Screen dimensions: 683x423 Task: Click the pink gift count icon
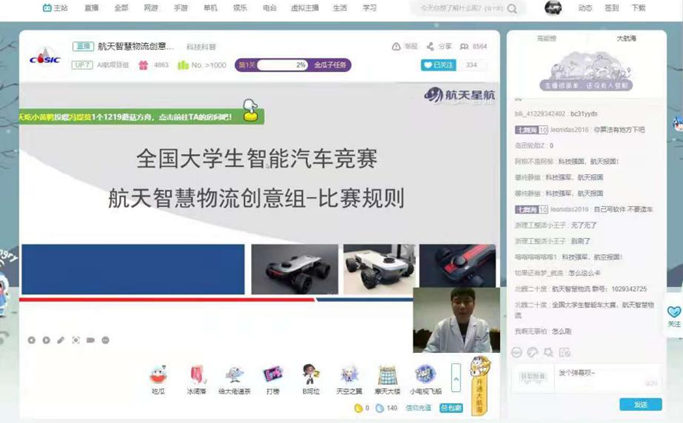[x=143, y=65]
